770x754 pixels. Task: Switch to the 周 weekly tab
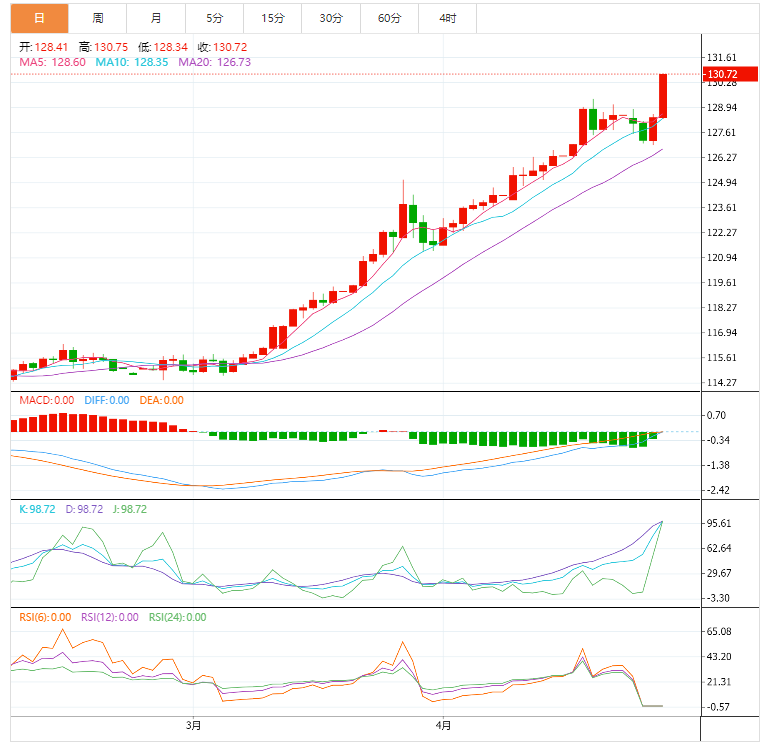click(x=98, y=18)
